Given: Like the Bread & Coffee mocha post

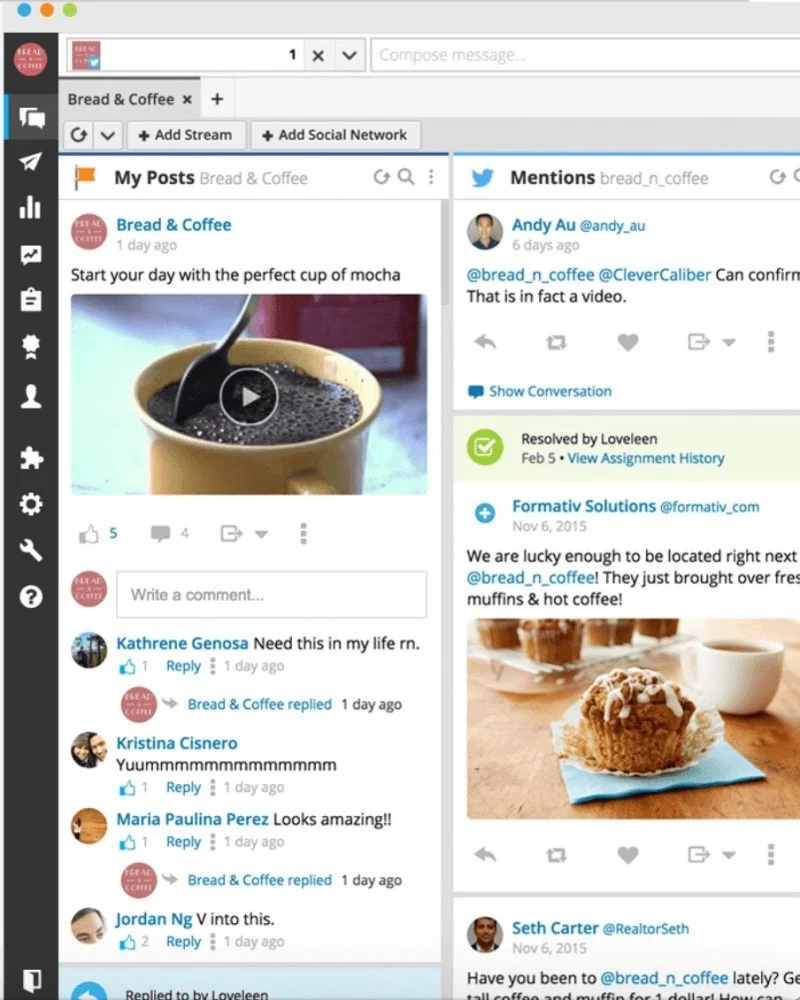Looking at the screenshot, I should [x=90, y=534].
